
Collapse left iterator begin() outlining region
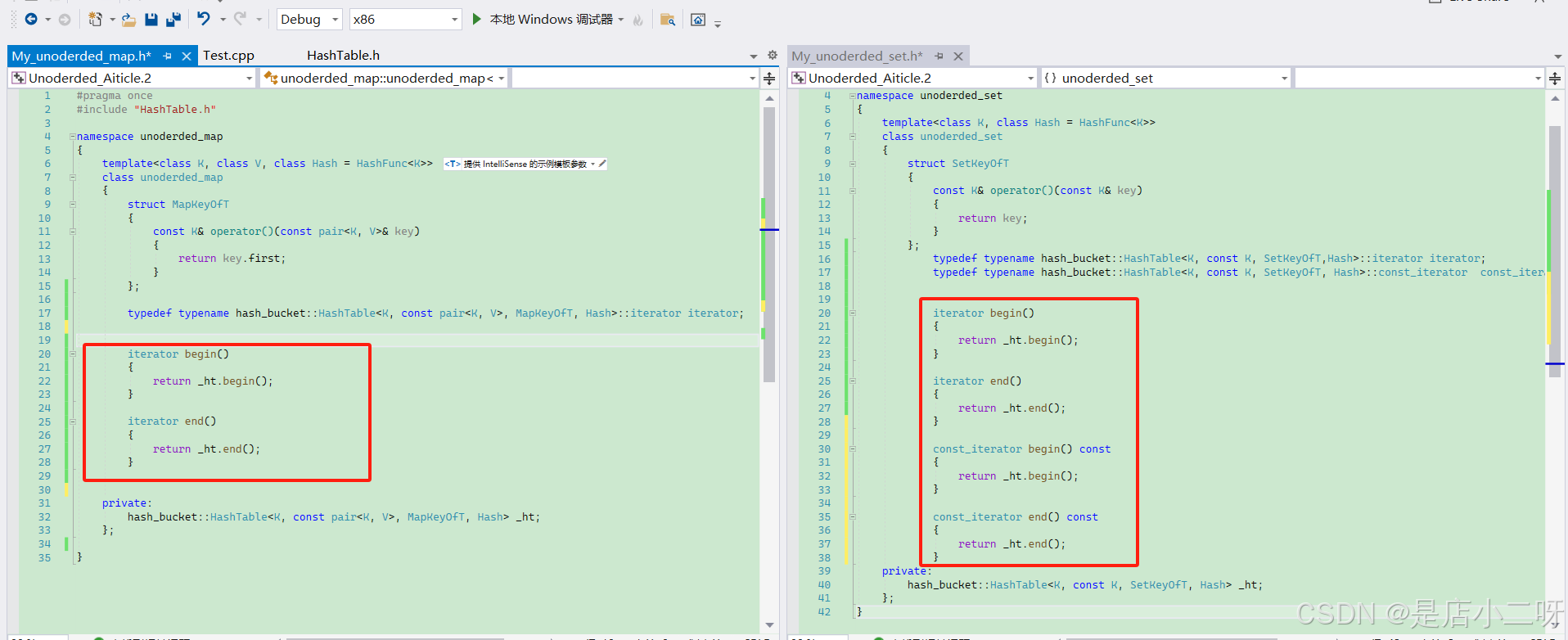coord(72,354)
